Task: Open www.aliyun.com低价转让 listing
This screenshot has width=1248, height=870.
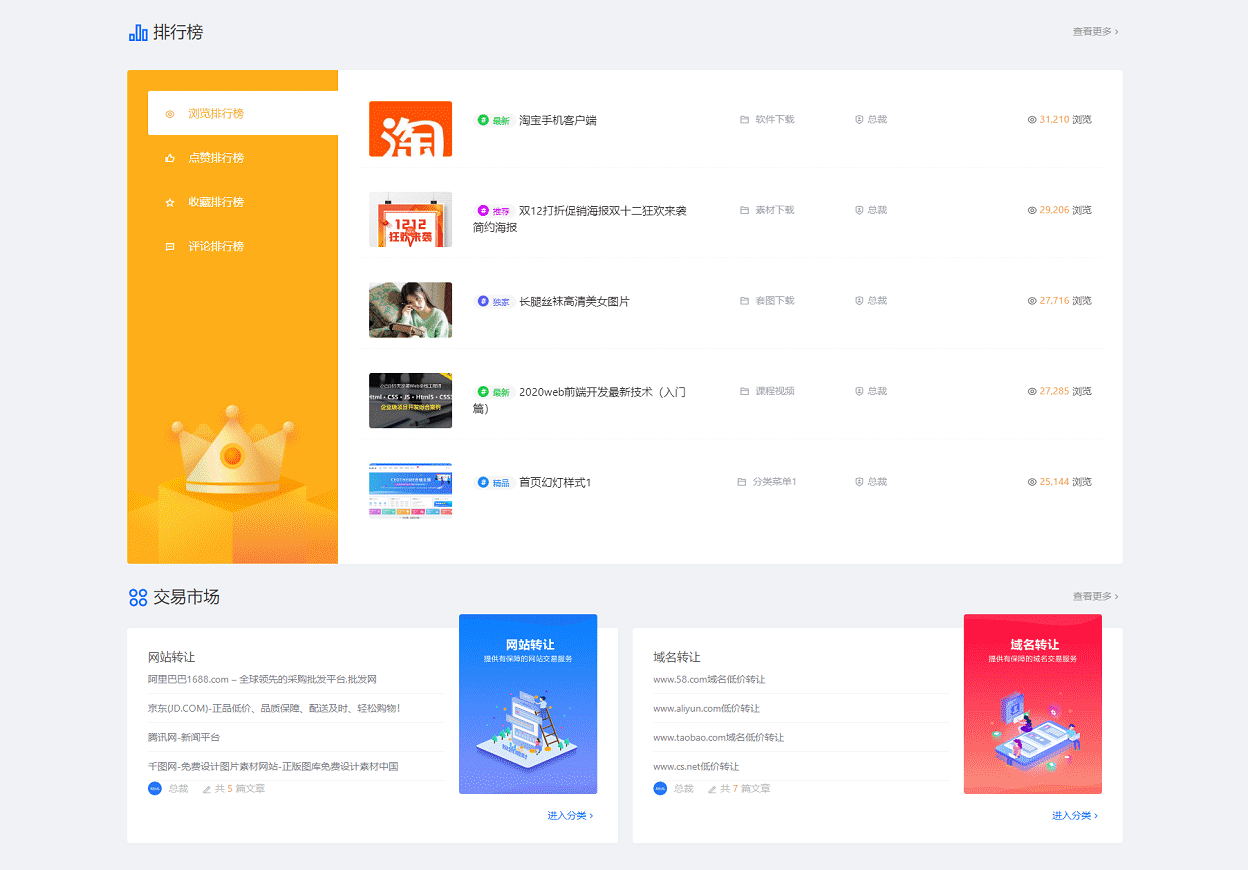Action: [x=706, y=708]
